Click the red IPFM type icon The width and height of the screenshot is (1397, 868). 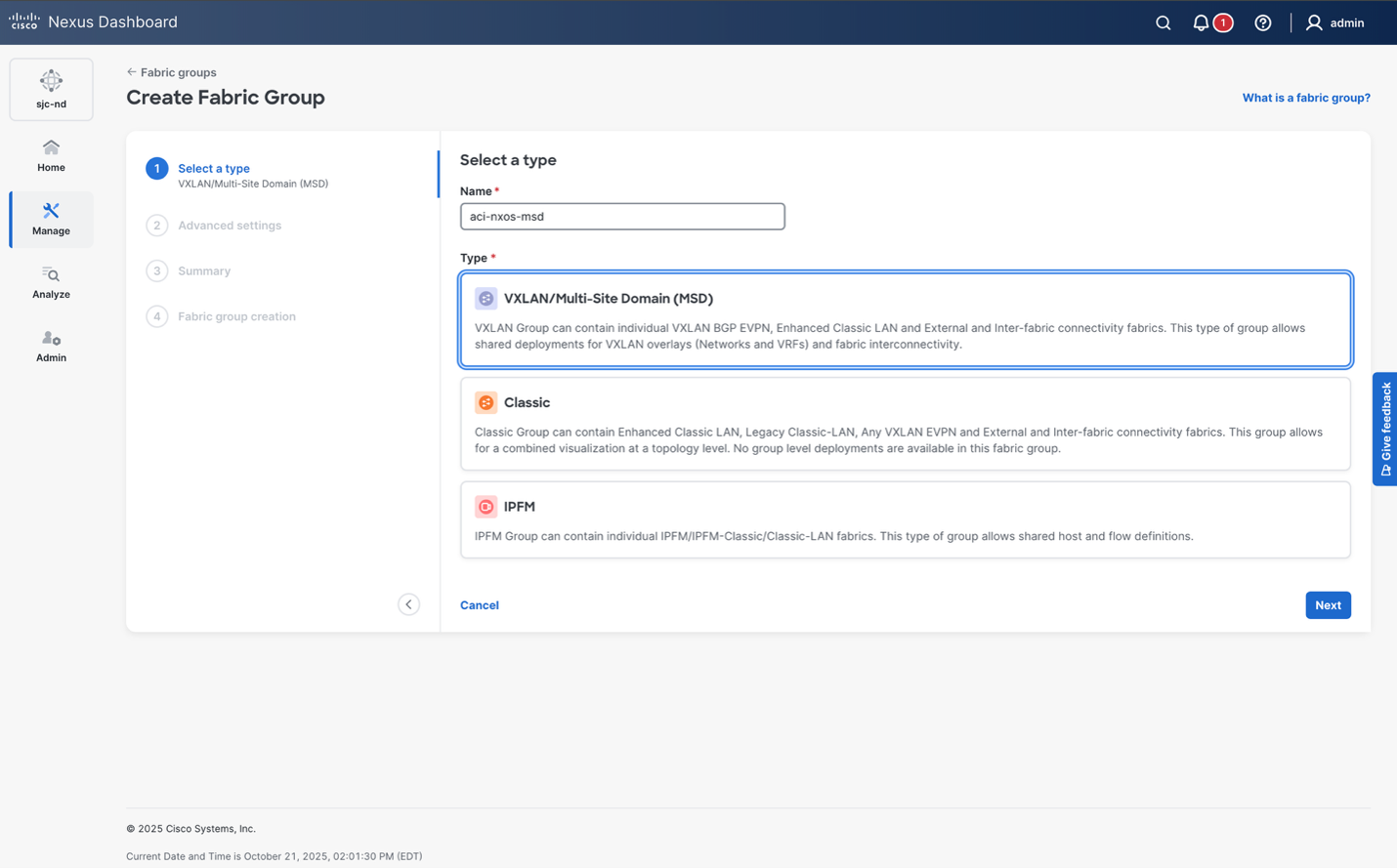(x=486, y=507)
